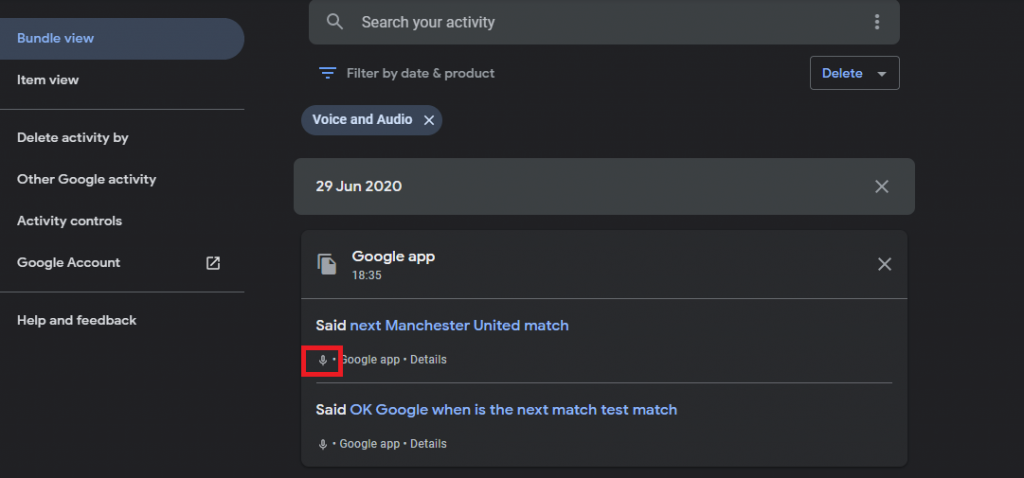Open Details for the OK Google entry
Viewport: 1024px width, 478px height.
[x=428, y=444]
